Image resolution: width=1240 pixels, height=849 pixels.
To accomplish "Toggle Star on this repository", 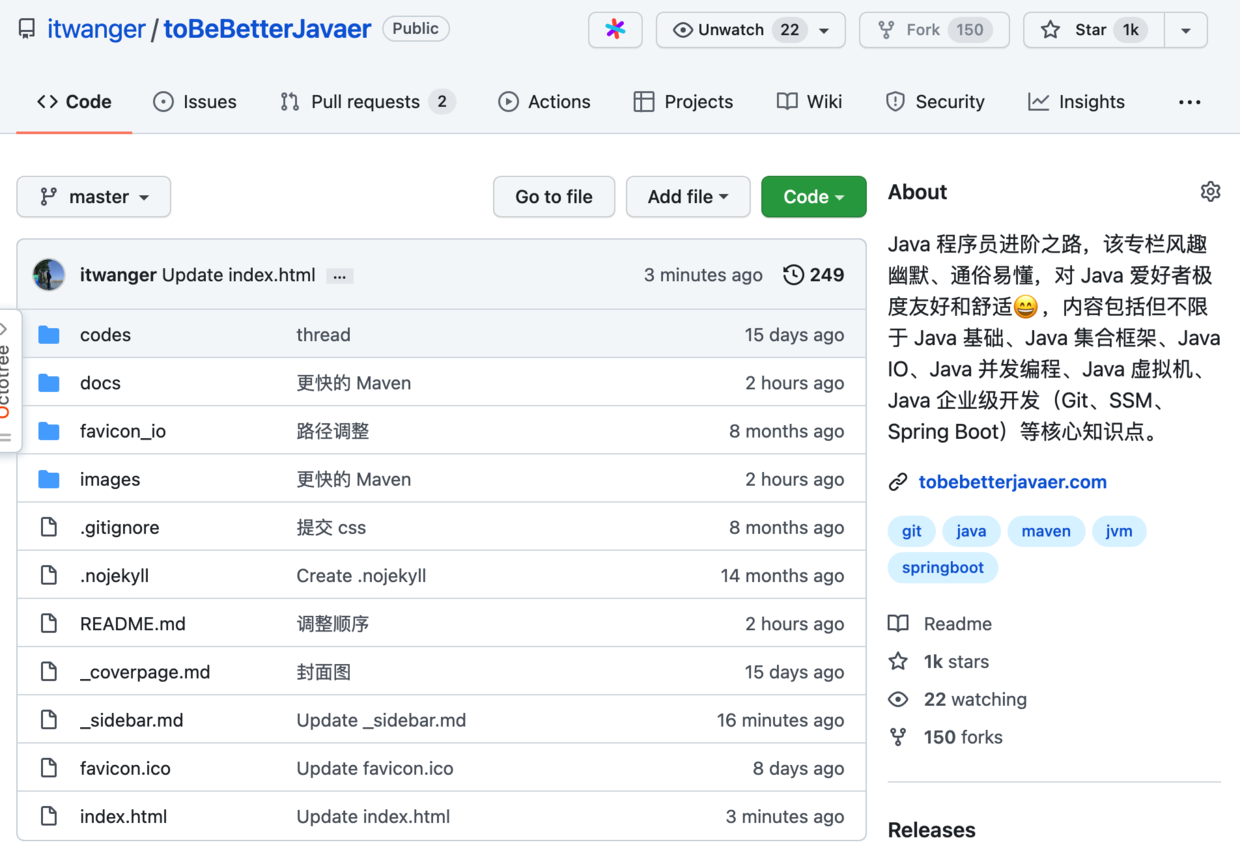I will (1093, 30).
